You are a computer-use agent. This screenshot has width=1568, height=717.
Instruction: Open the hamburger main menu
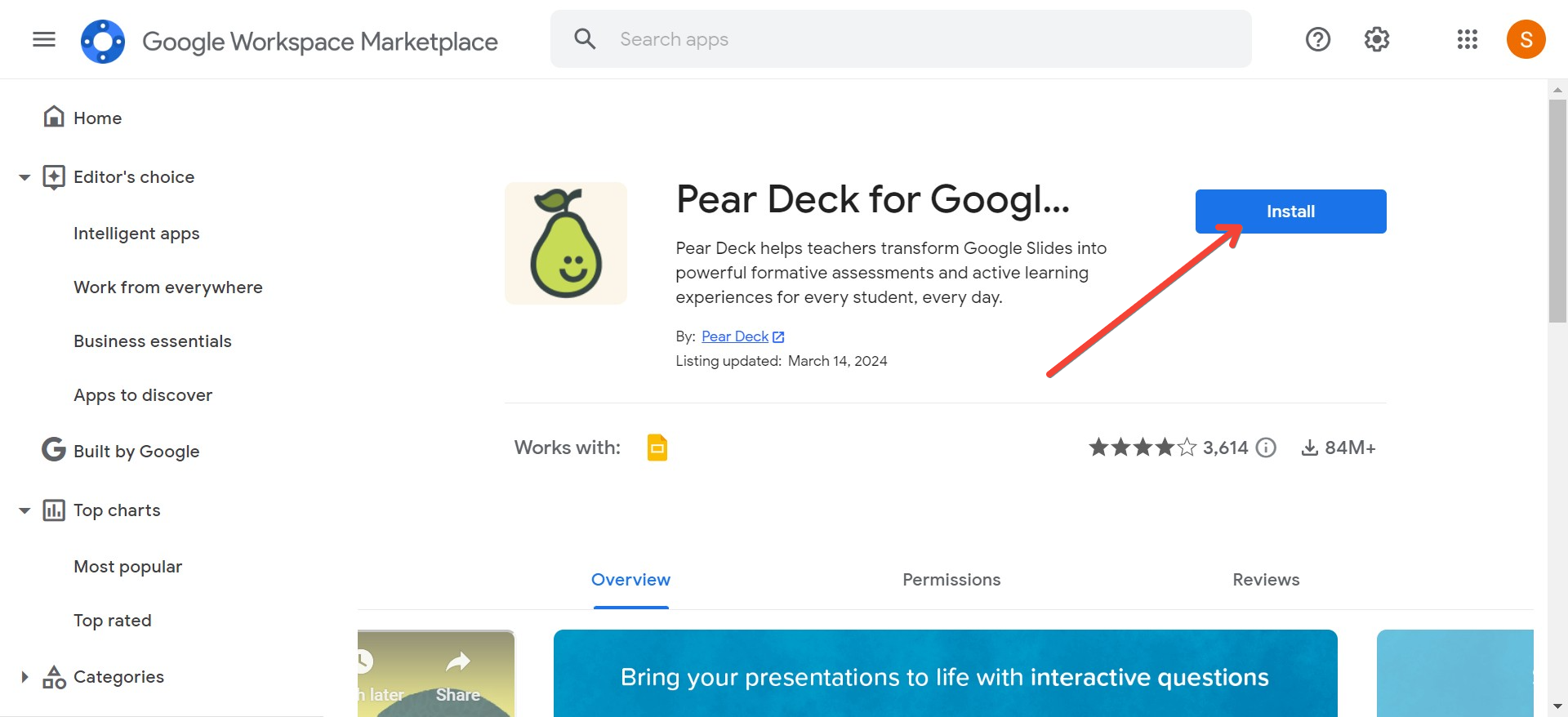(44, 39)
